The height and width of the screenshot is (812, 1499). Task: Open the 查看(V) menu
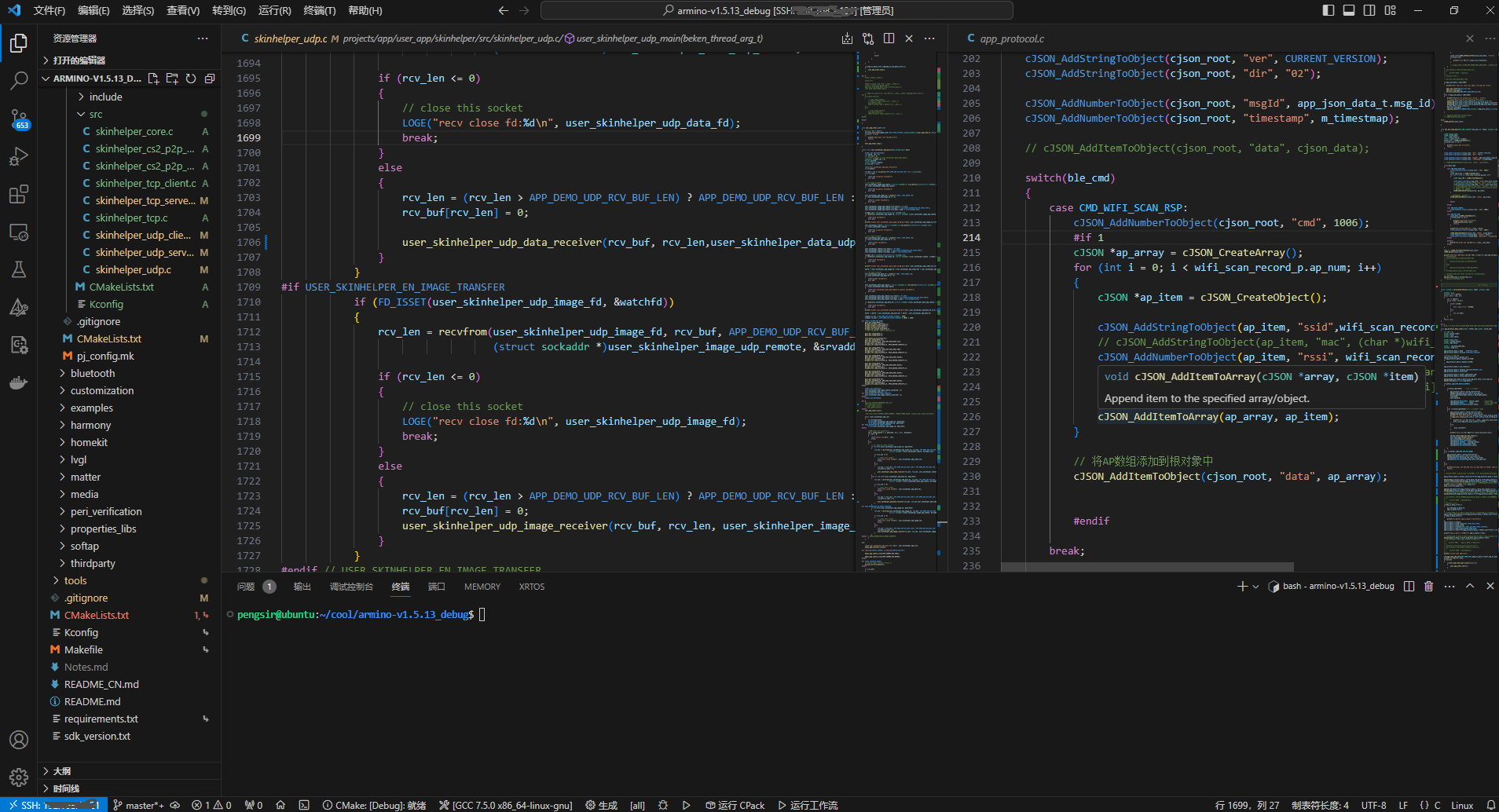click(183, 10)
